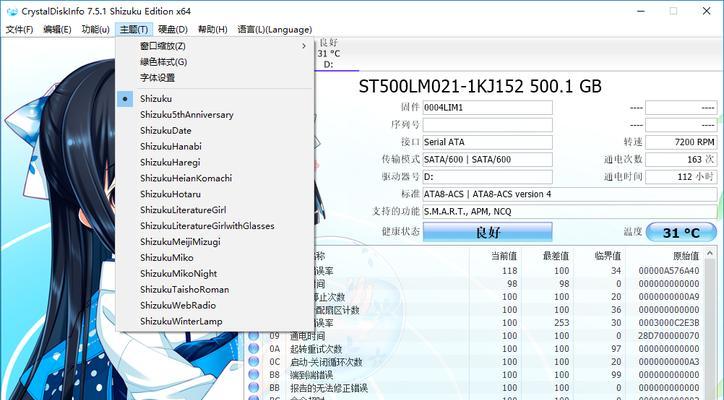Switch to the ShizukuMeijiMizugi theme

pos(215,242)
